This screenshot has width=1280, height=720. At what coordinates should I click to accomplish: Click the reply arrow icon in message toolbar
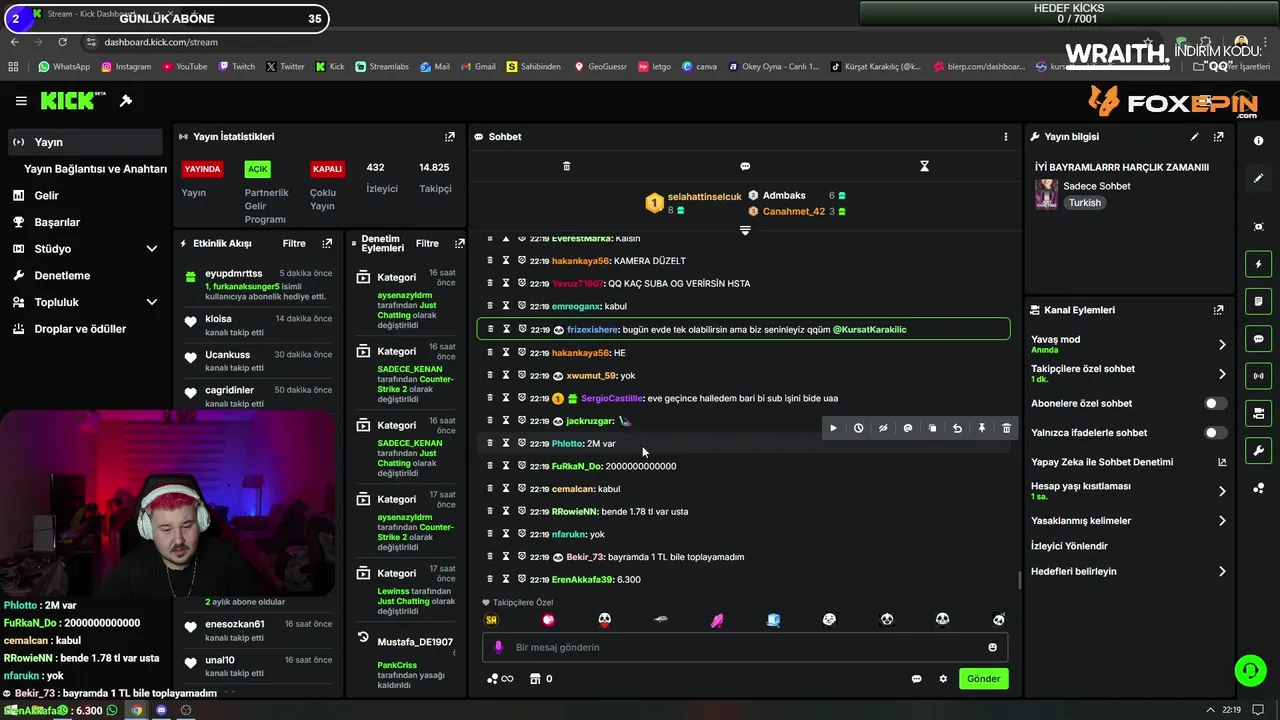(x=957, y=428)
